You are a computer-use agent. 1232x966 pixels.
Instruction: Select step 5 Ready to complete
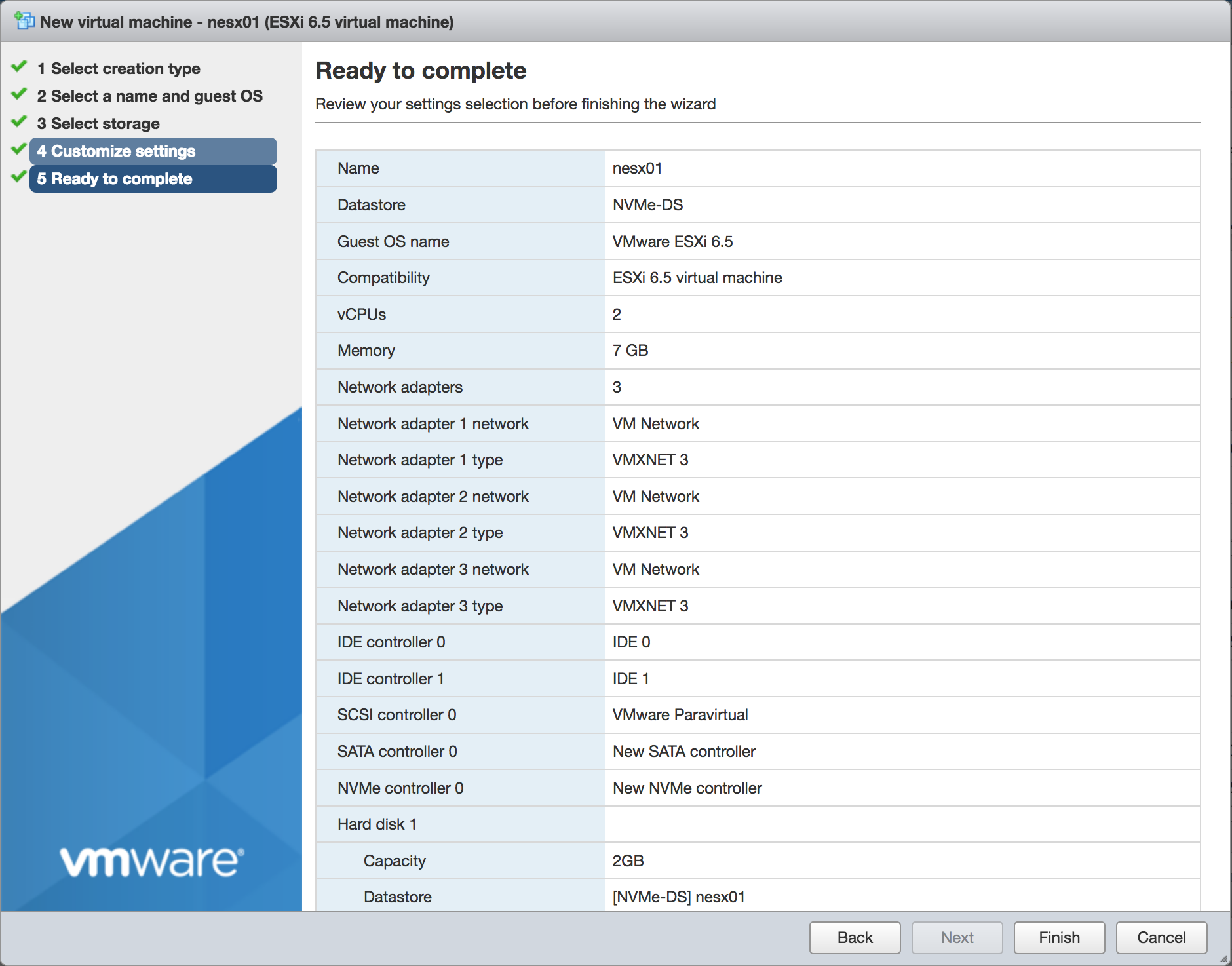click(153, 179)
